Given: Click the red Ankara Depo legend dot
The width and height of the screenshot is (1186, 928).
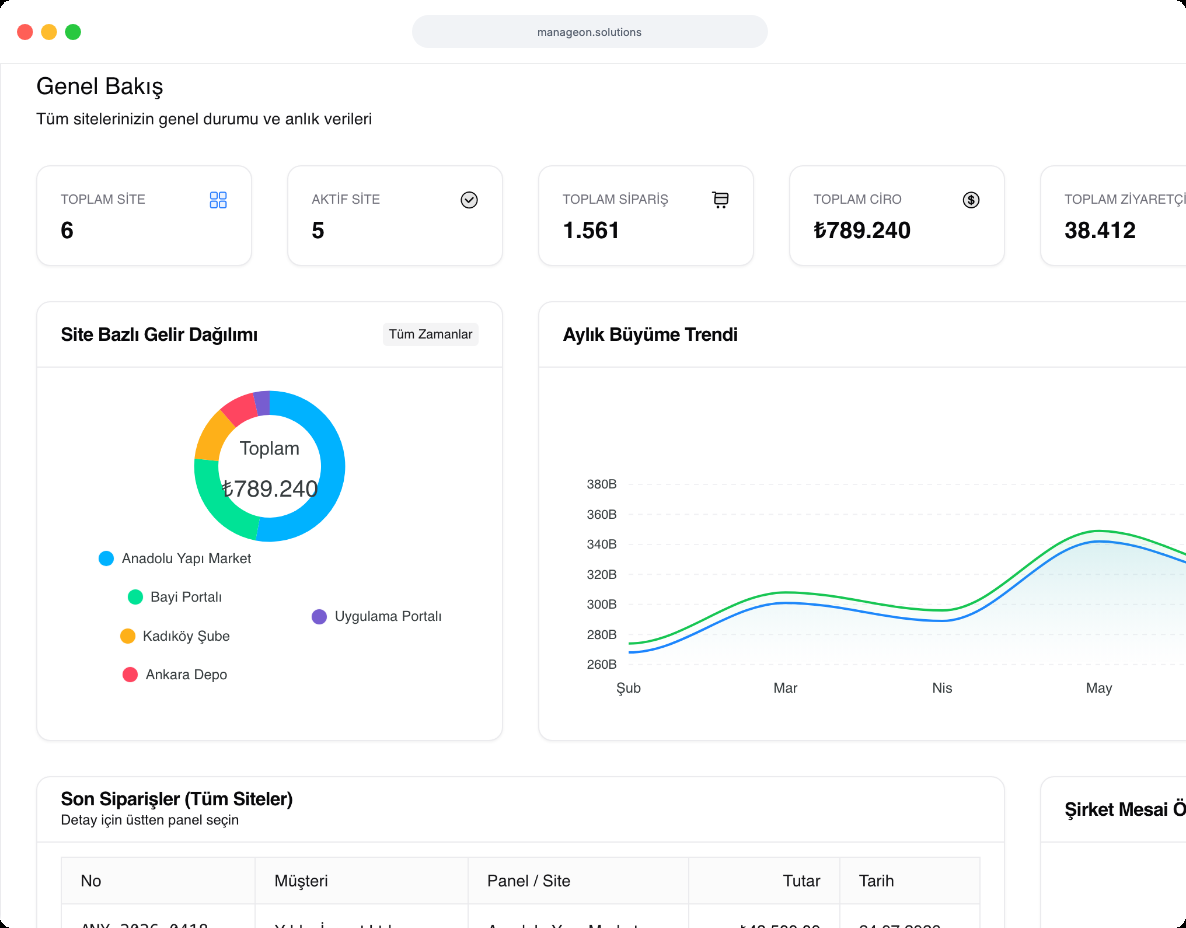Looking at the screenshot, I should click(130, 675).
